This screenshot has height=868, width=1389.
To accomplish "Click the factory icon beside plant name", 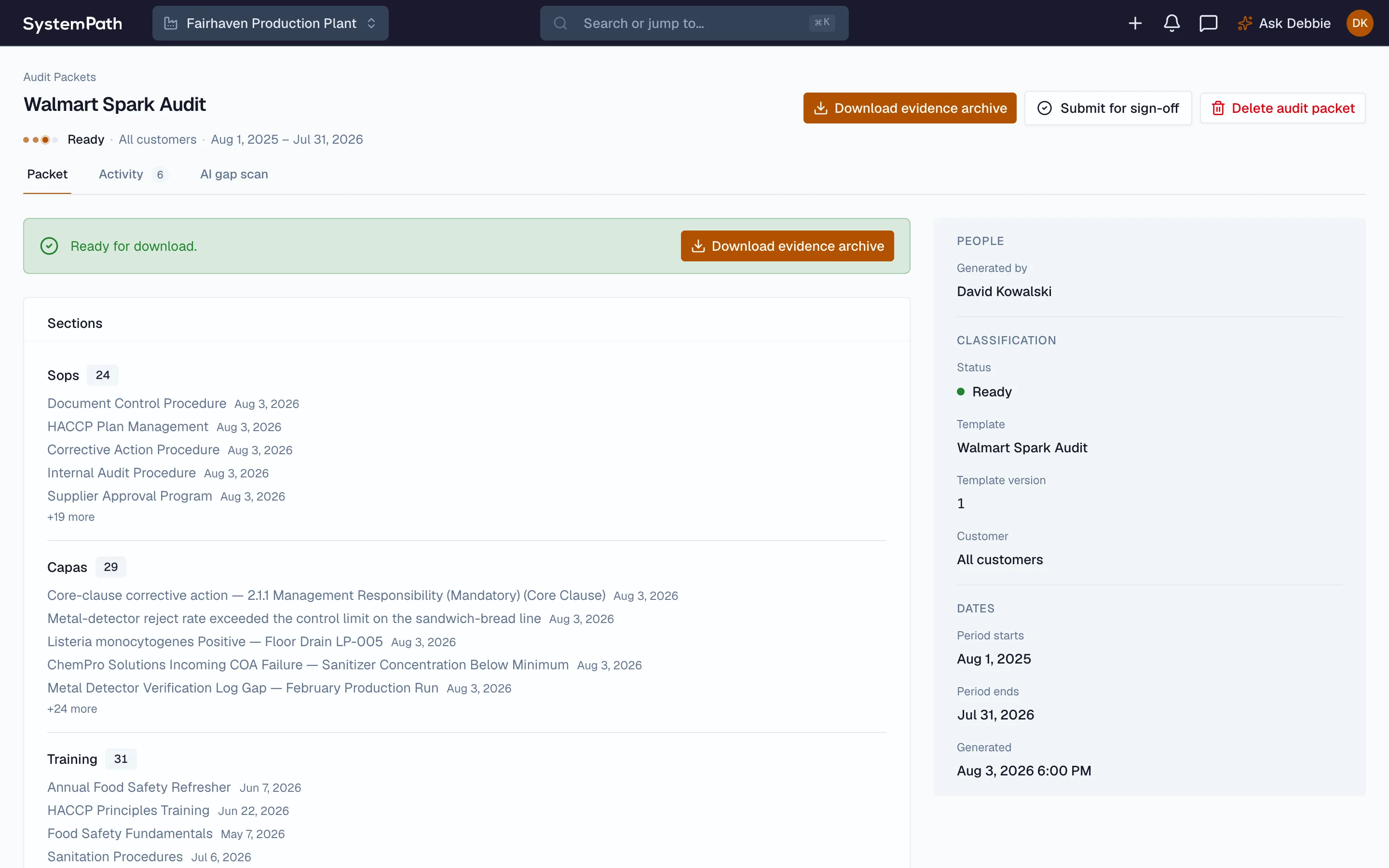I will (x=170, y=24).
